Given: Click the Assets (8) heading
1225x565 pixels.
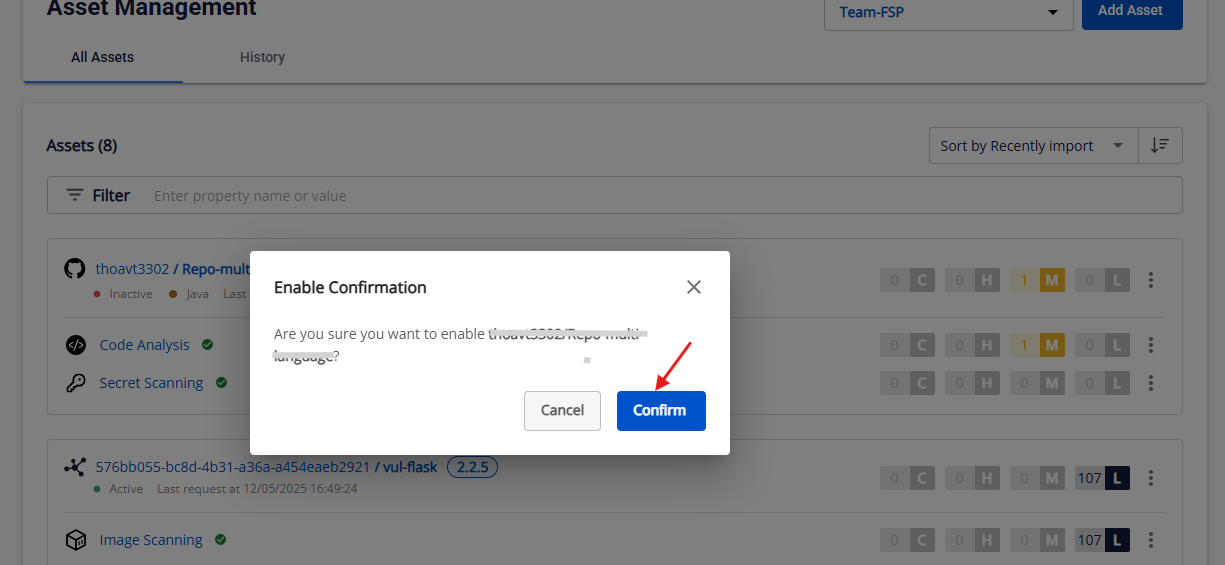Looking at the screenshot, I should (82, 146).
